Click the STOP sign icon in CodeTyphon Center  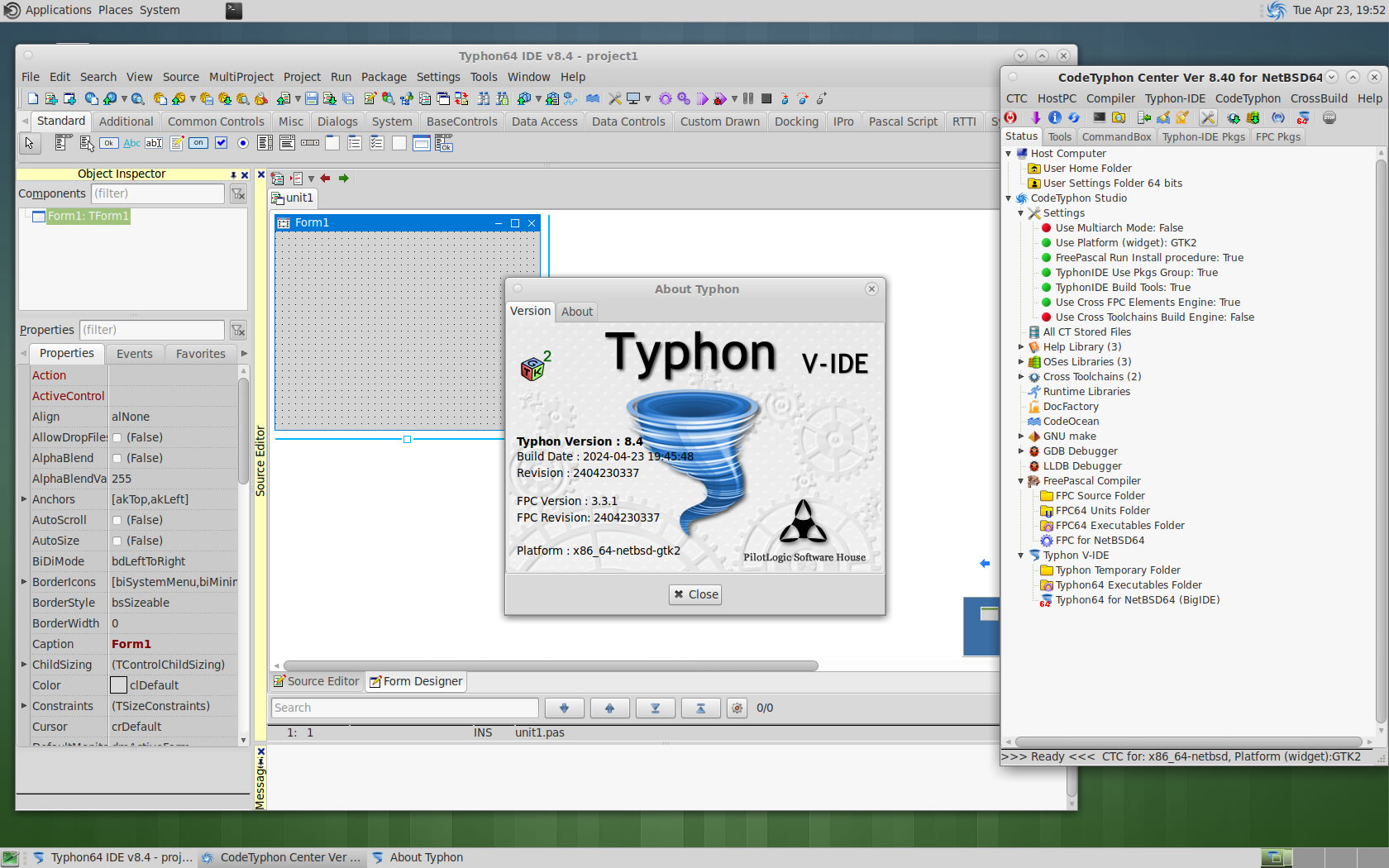pyautogui.click(x=1329, y=117)
